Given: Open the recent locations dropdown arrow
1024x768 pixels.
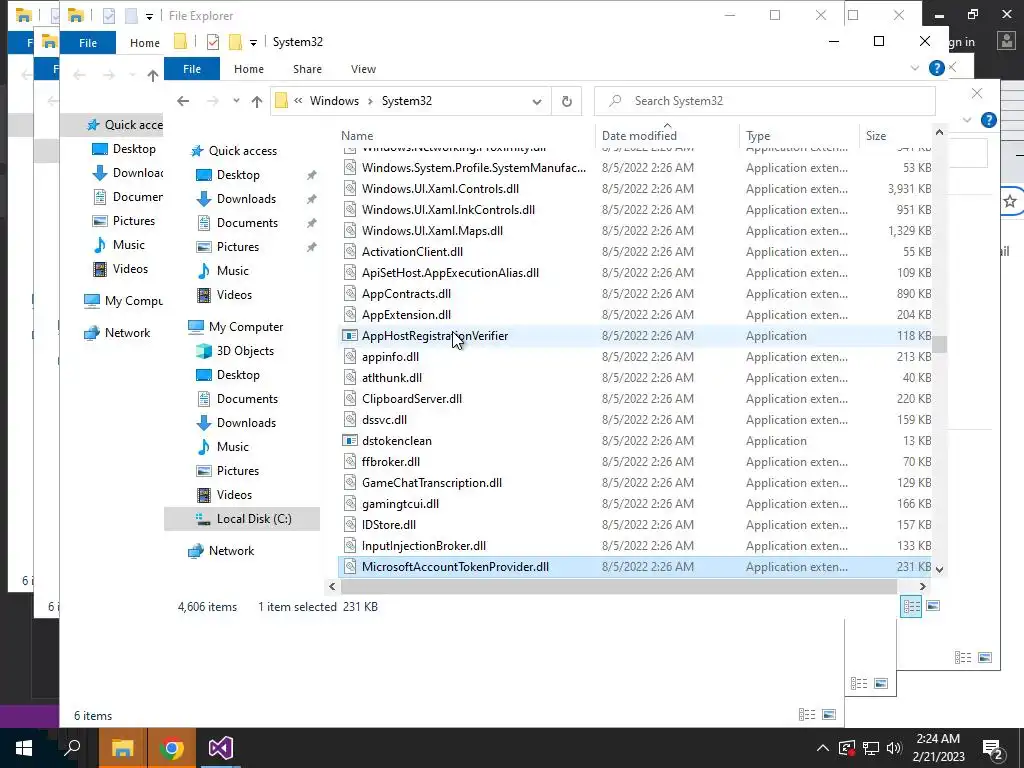Looking at the screenshot, I should [x=236, y=101].
